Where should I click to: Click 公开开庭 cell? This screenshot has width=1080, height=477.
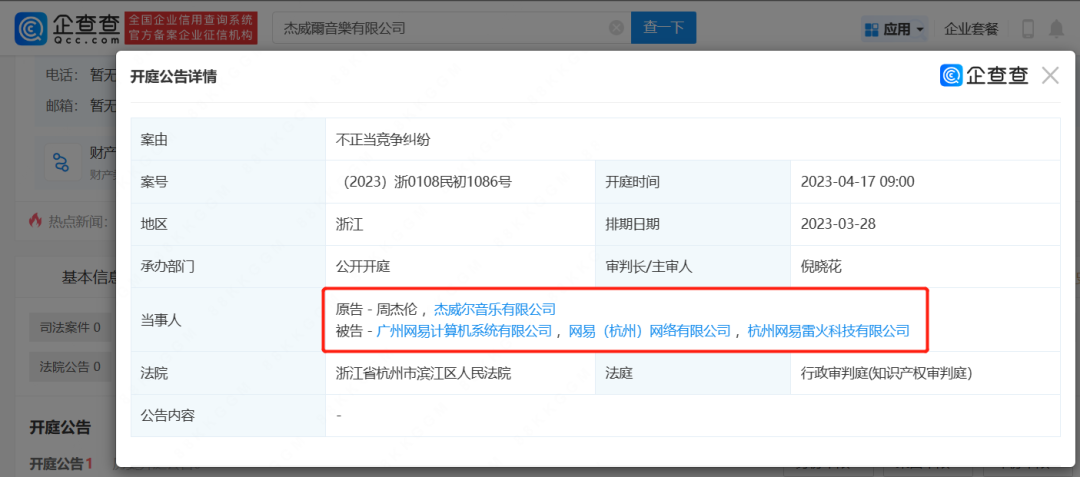click(x=363, y=267)
